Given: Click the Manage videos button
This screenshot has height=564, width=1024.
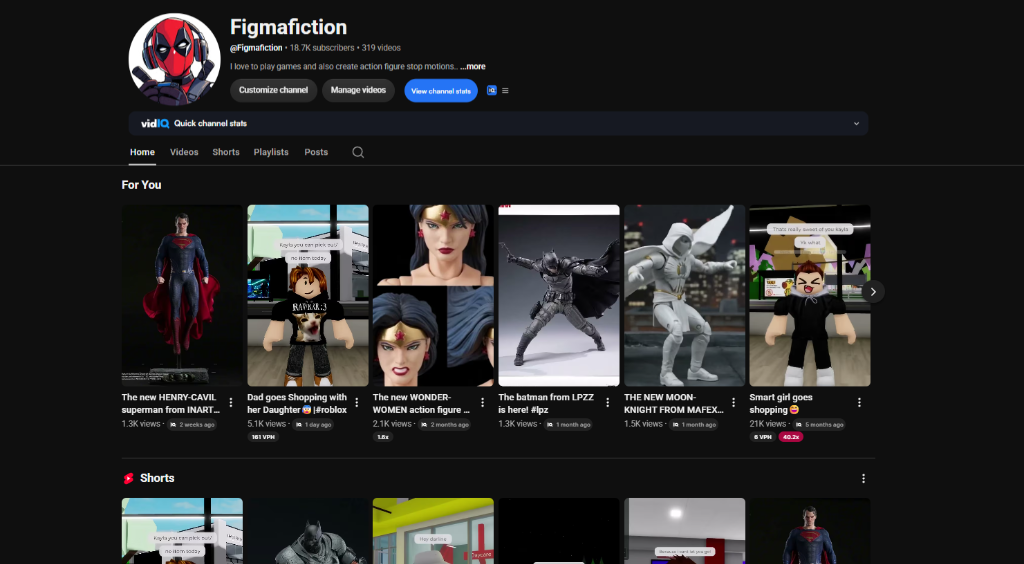Looking at the screenshot, I should [358, 90].
